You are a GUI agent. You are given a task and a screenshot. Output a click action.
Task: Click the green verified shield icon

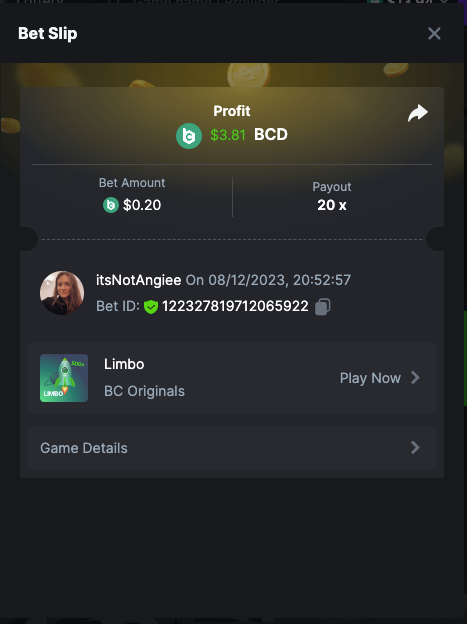[x=151, y=307]
